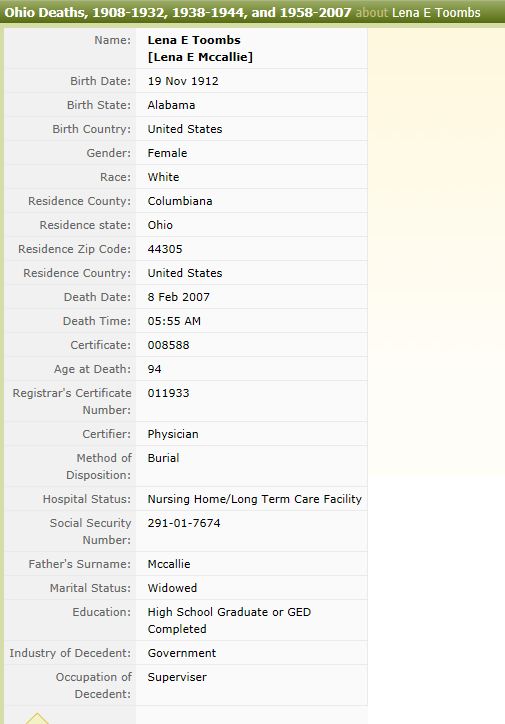This screenshot has height=724, width=505.
Task: Click the Residence County value Columbiana
Action: coord(180,201)
